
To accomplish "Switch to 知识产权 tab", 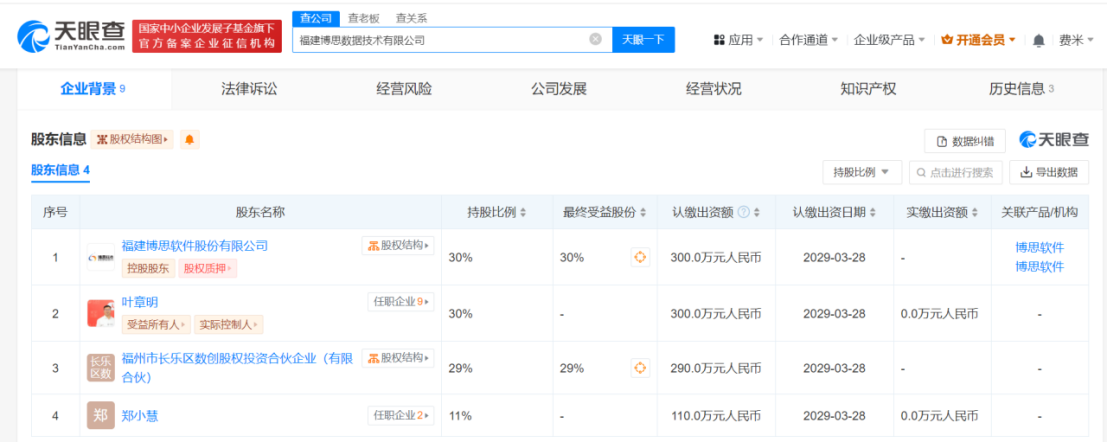I will pyautogui.click(x=868, y=89).
